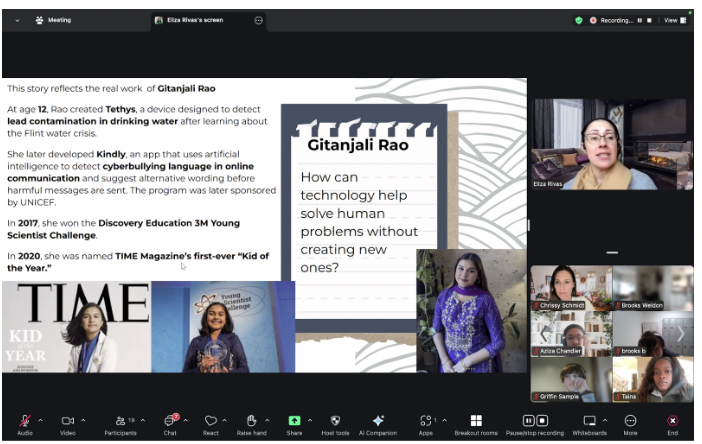Expand the top-left collapse chevron

pos(17,20)
